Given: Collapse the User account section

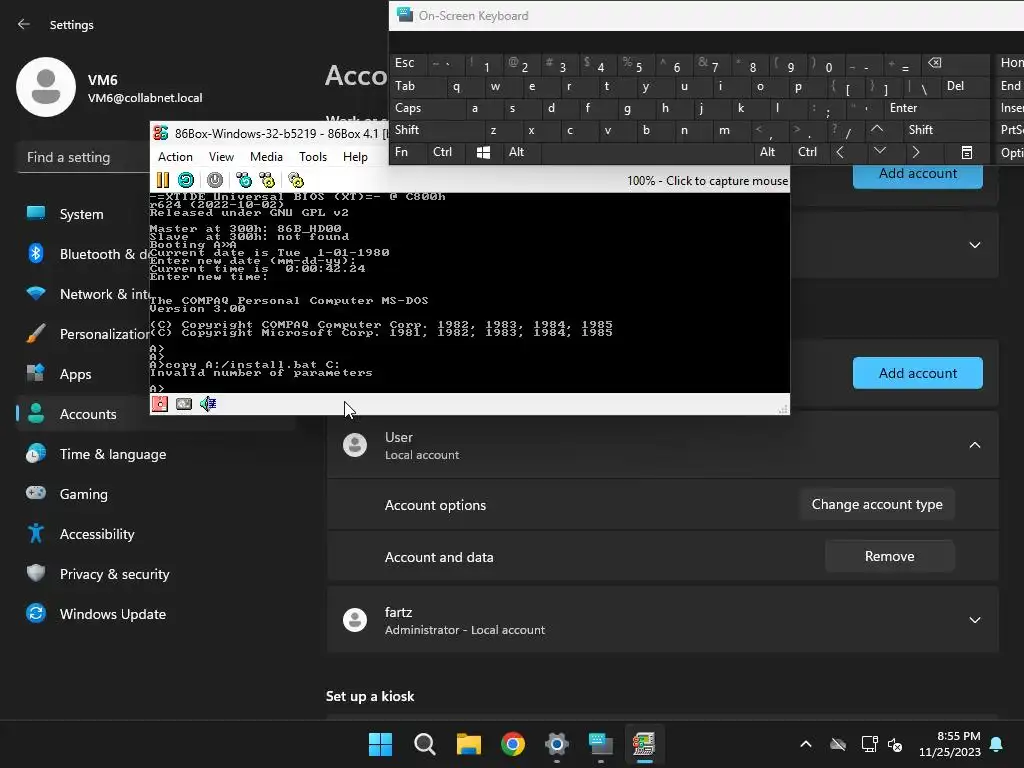Looking at the screenshot, I should click(975, 445).
